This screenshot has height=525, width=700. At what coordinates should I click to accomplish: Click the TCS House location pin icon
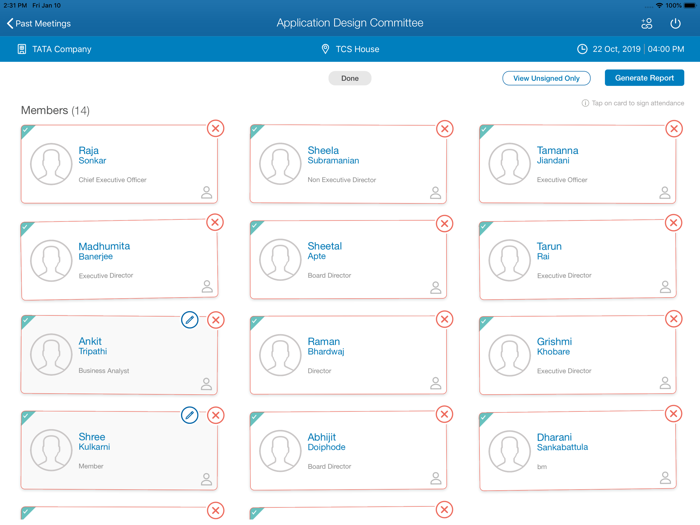click(x=325, y=49)
